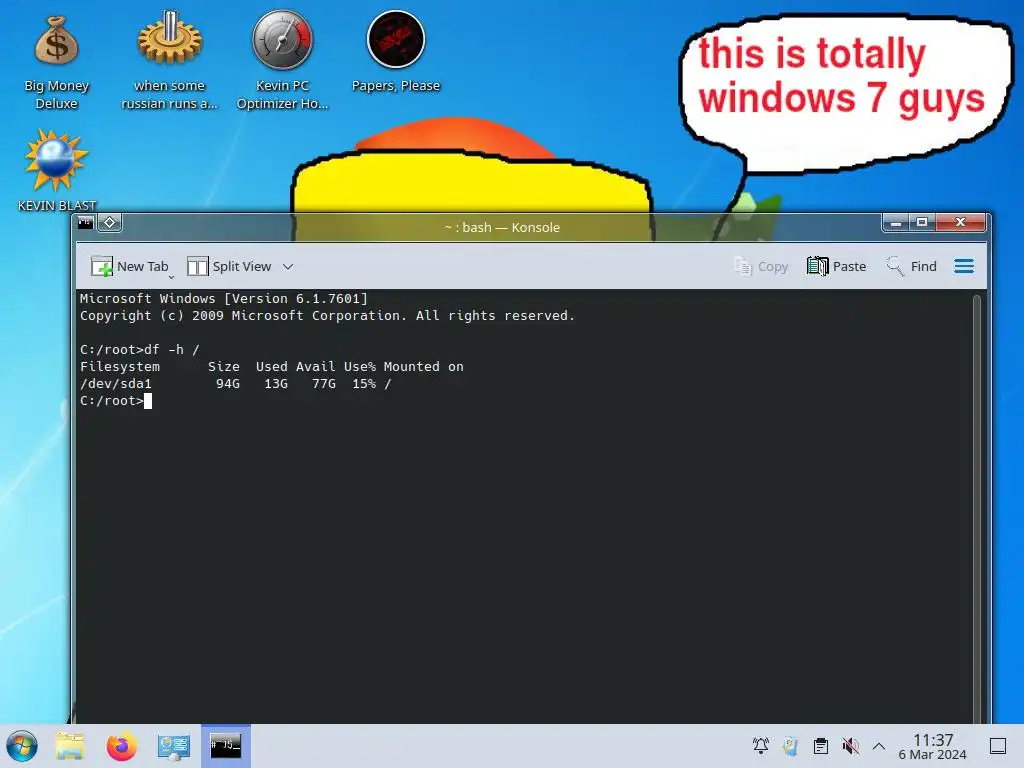Toggle the pin-on-all-desktops titlebar button
Viewport: 1024px width, 768px height.
click(x=110, y=223)
